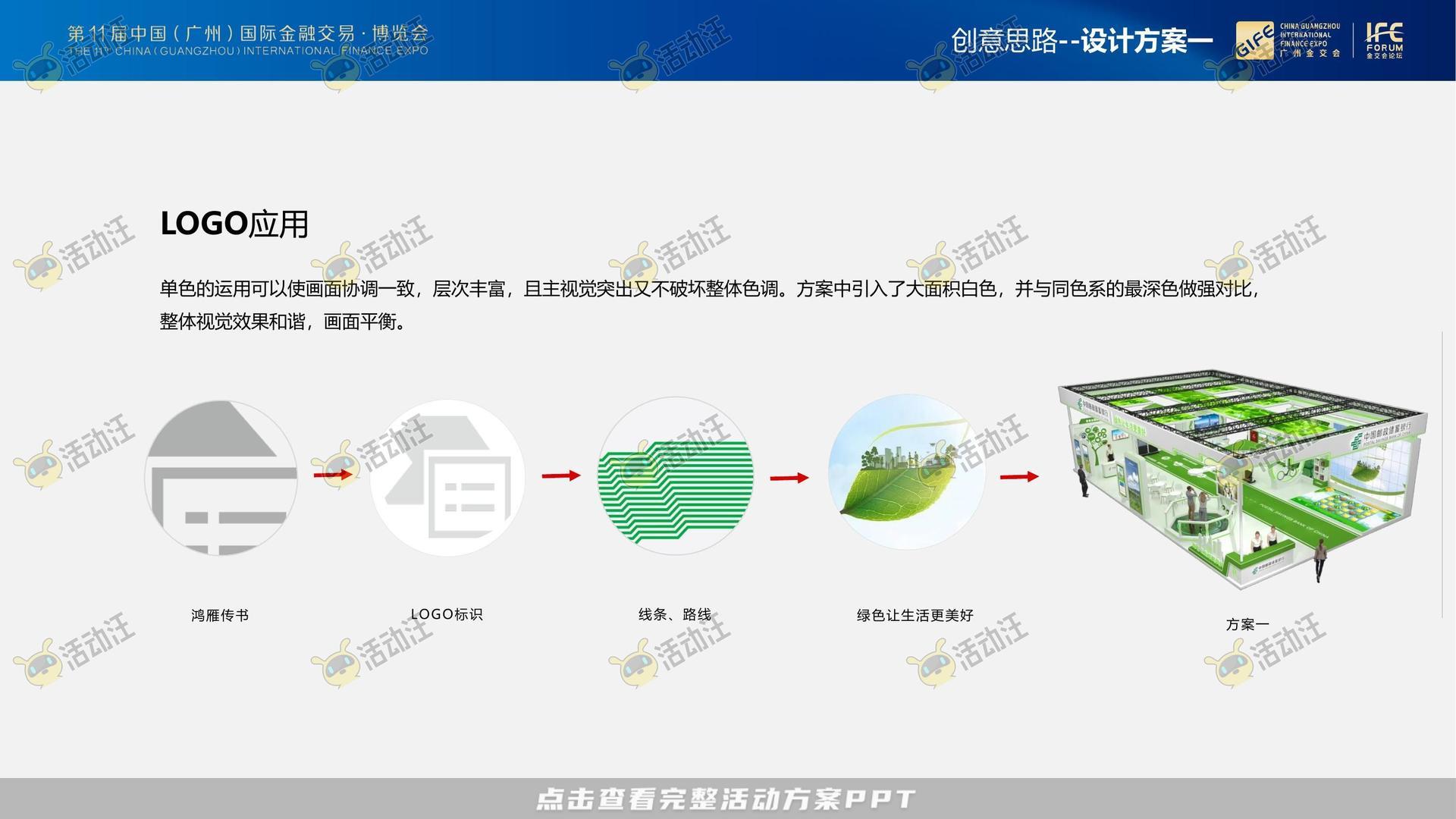1456x819 pixels.
Task: Toggle the arrow between line pattern and leaf
Action: point(789,476)
